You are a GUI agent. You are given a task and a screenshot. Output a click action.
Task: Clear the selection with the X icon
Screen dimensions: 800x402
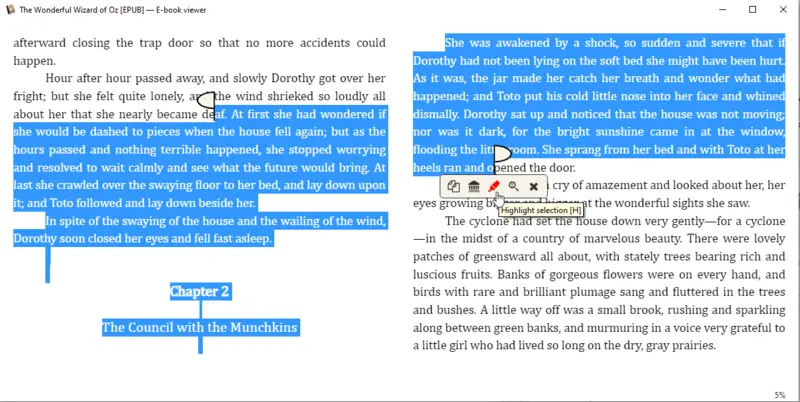[533, 187]
